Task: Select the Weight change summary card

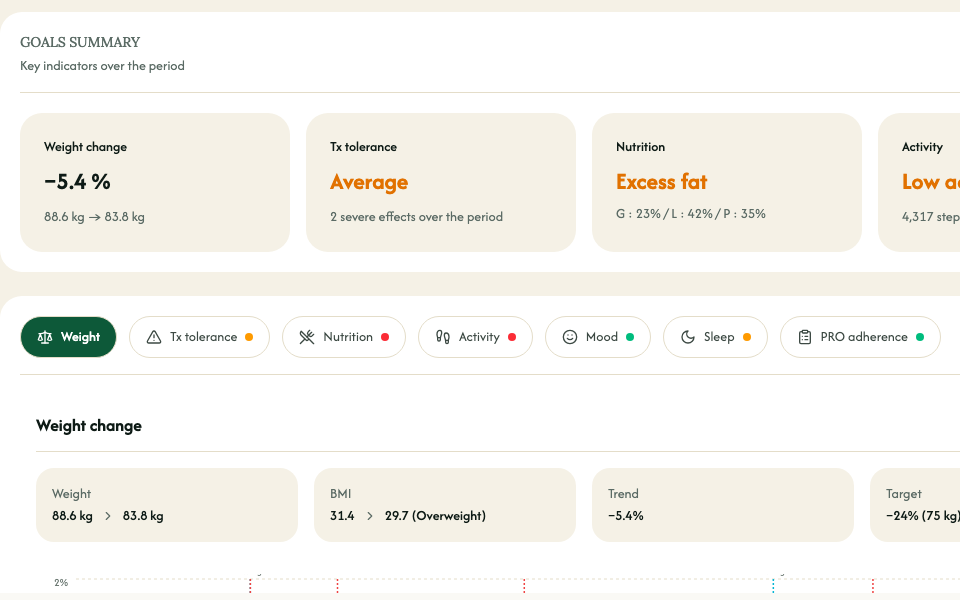Action: tap(155, 182)
